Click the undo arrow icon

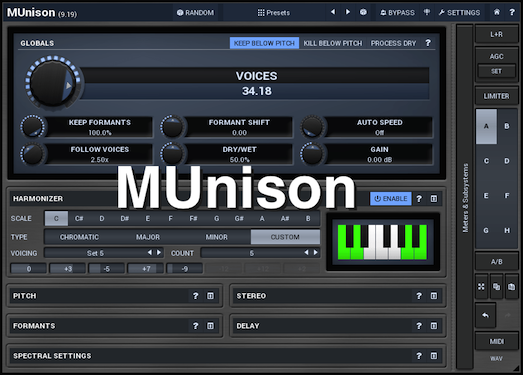point(485,315)
